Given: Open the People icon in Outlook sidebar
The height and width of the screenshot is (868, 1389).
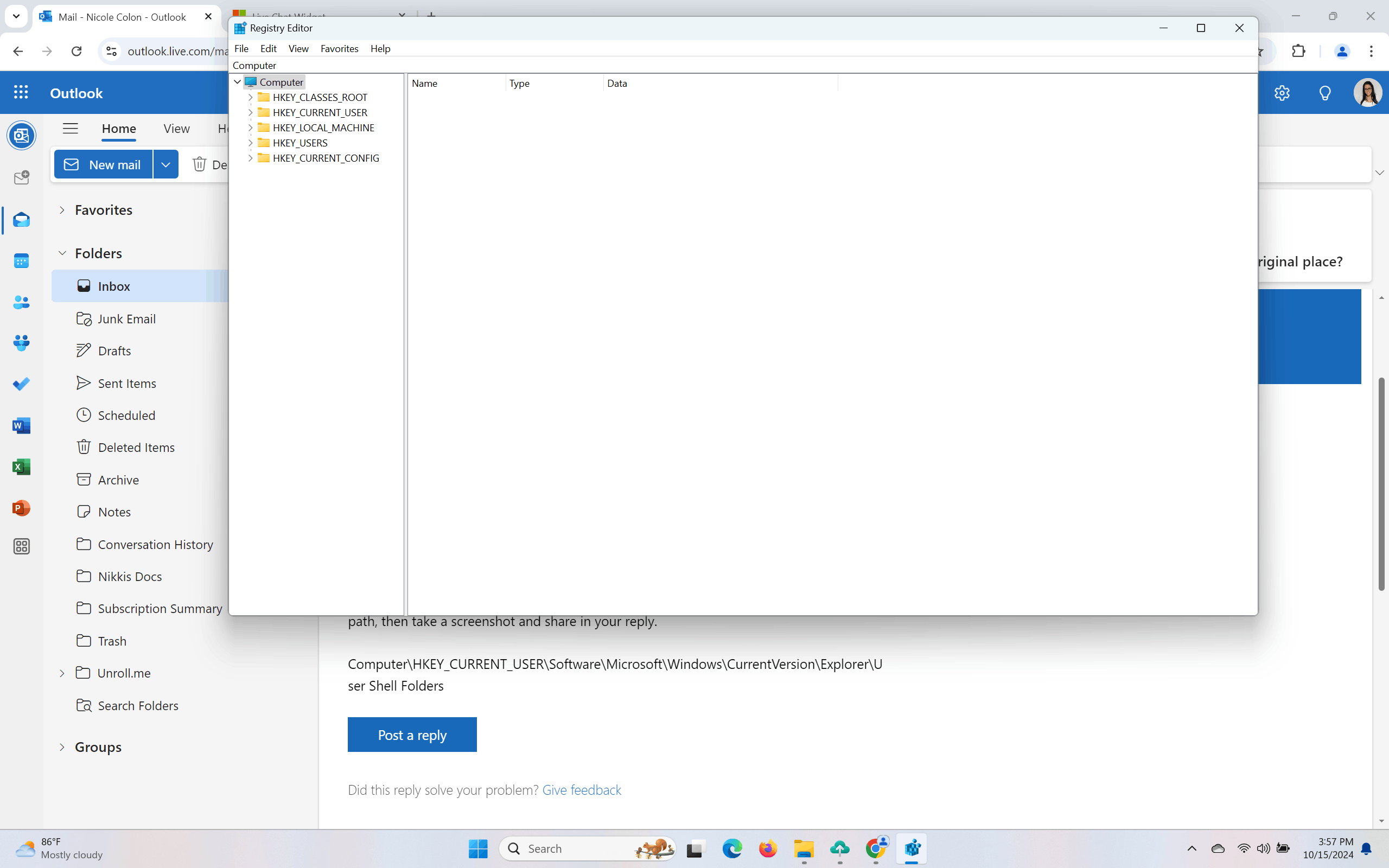Looking at the screenshot, I should click(x=21, y=303).
